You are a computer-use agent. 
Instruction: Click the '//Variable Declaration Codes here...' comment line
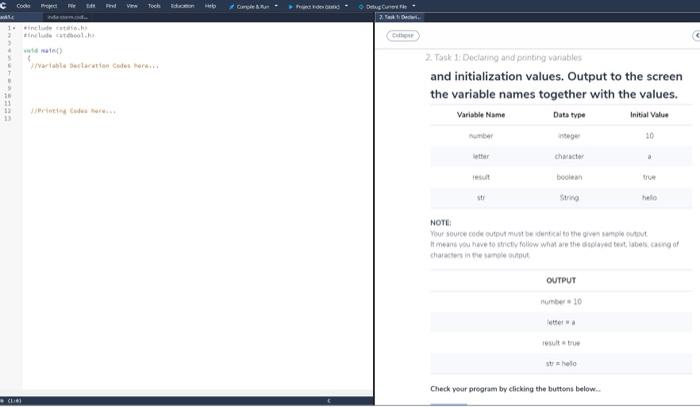point(94,66)
